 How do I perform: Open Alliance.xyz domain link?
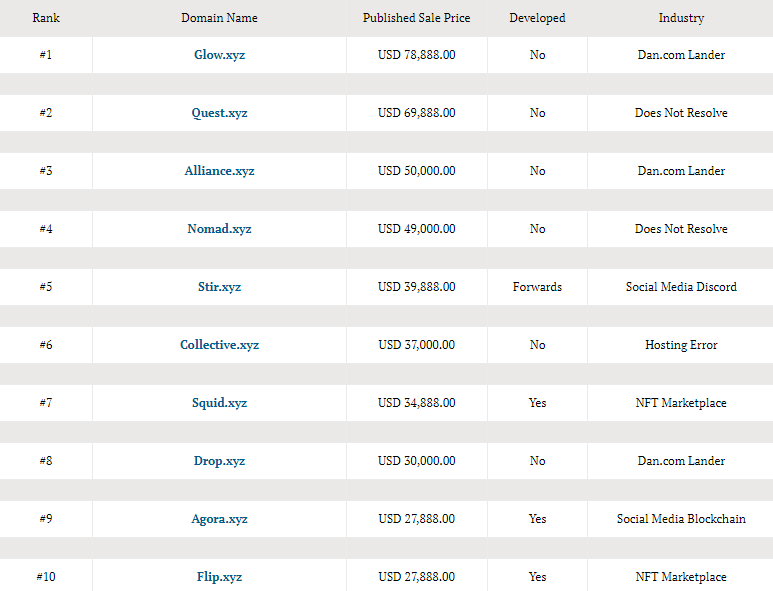coord(219,171)
